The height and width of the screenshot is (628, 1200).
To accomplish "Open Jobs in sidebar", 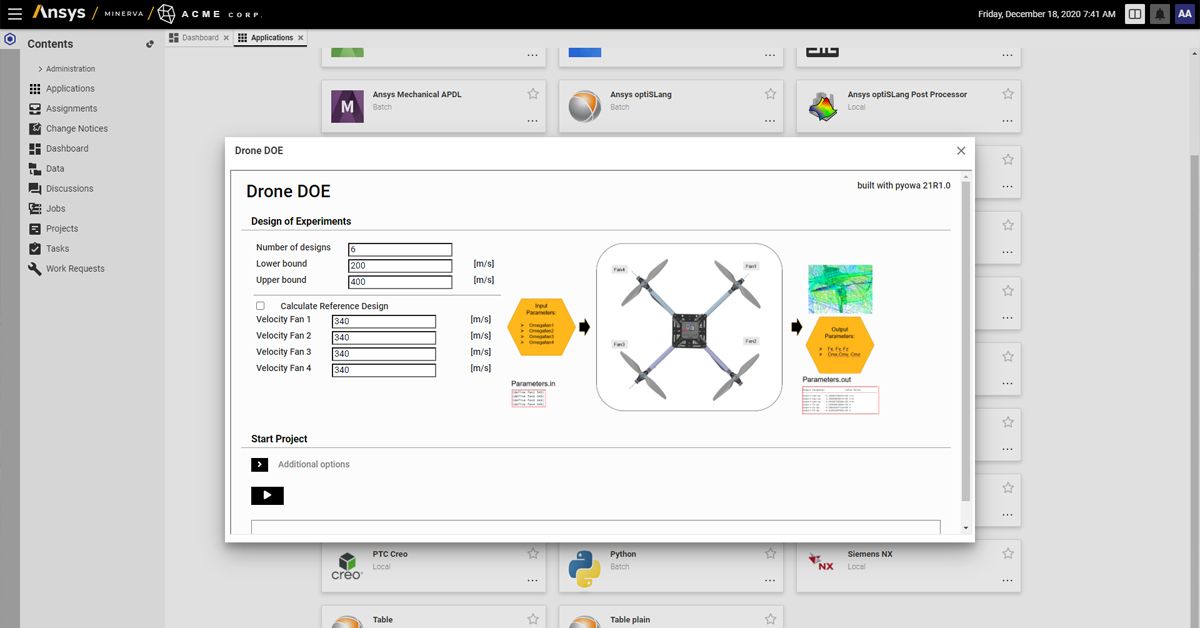I will [55, 209].
